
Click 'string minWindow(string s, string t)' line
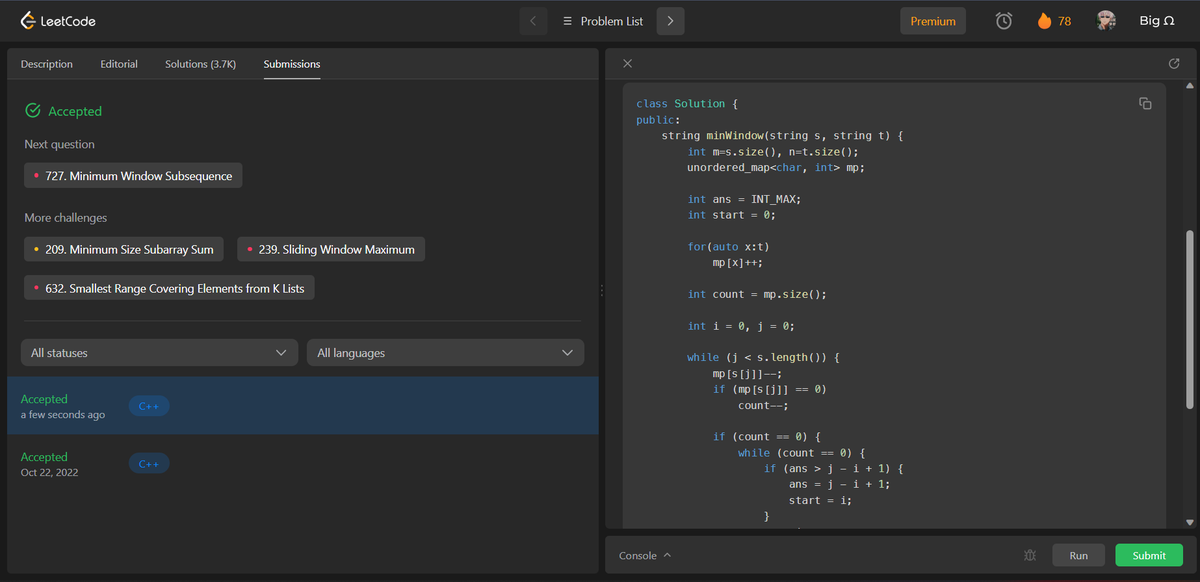782,135
